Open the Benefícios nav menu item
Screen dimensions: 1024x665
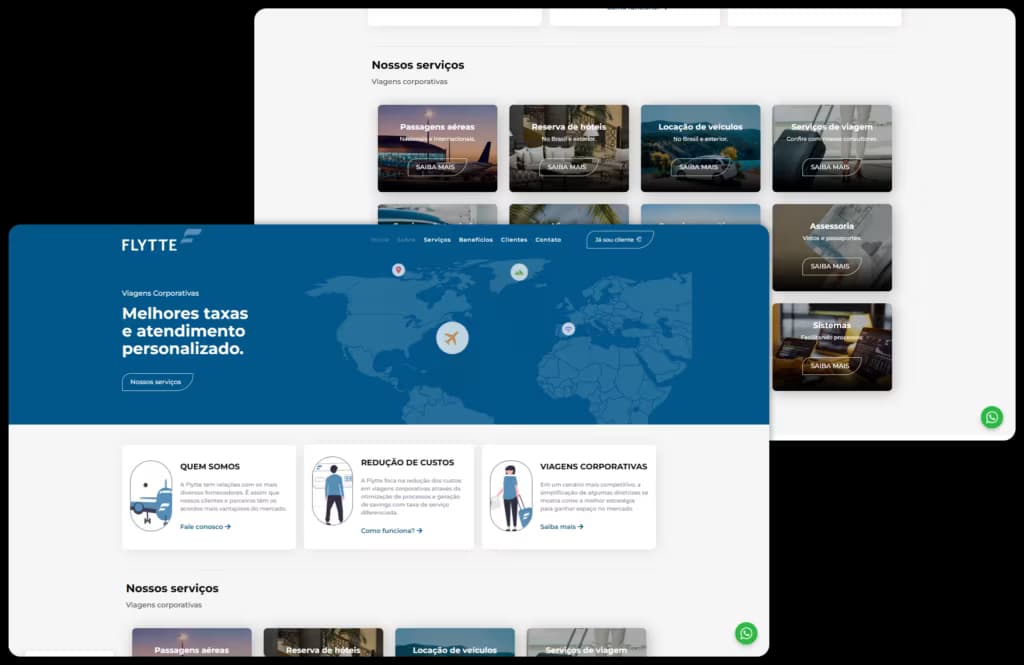click(x=475, y=240)
